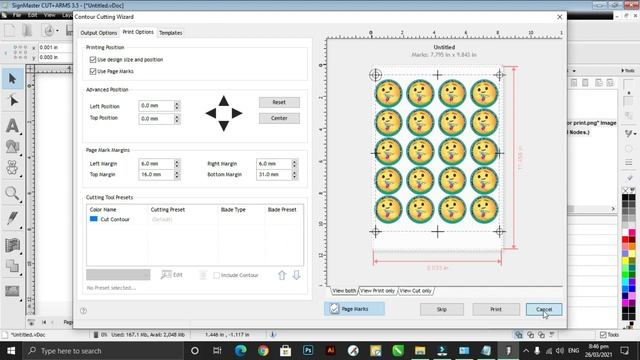Click the down nudge arrow
The image size is (640, 360).
(x=223, y=126)
